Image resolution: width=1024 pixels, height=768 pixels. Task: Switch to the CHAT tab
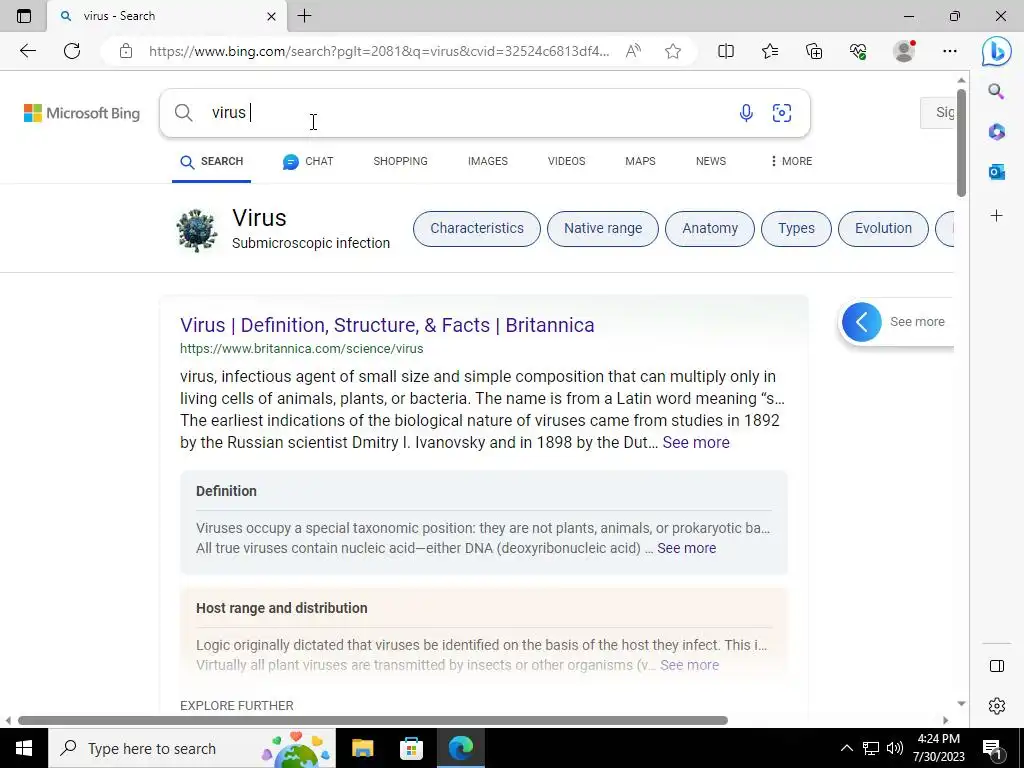pyautogui.click(x=308, y=161)
